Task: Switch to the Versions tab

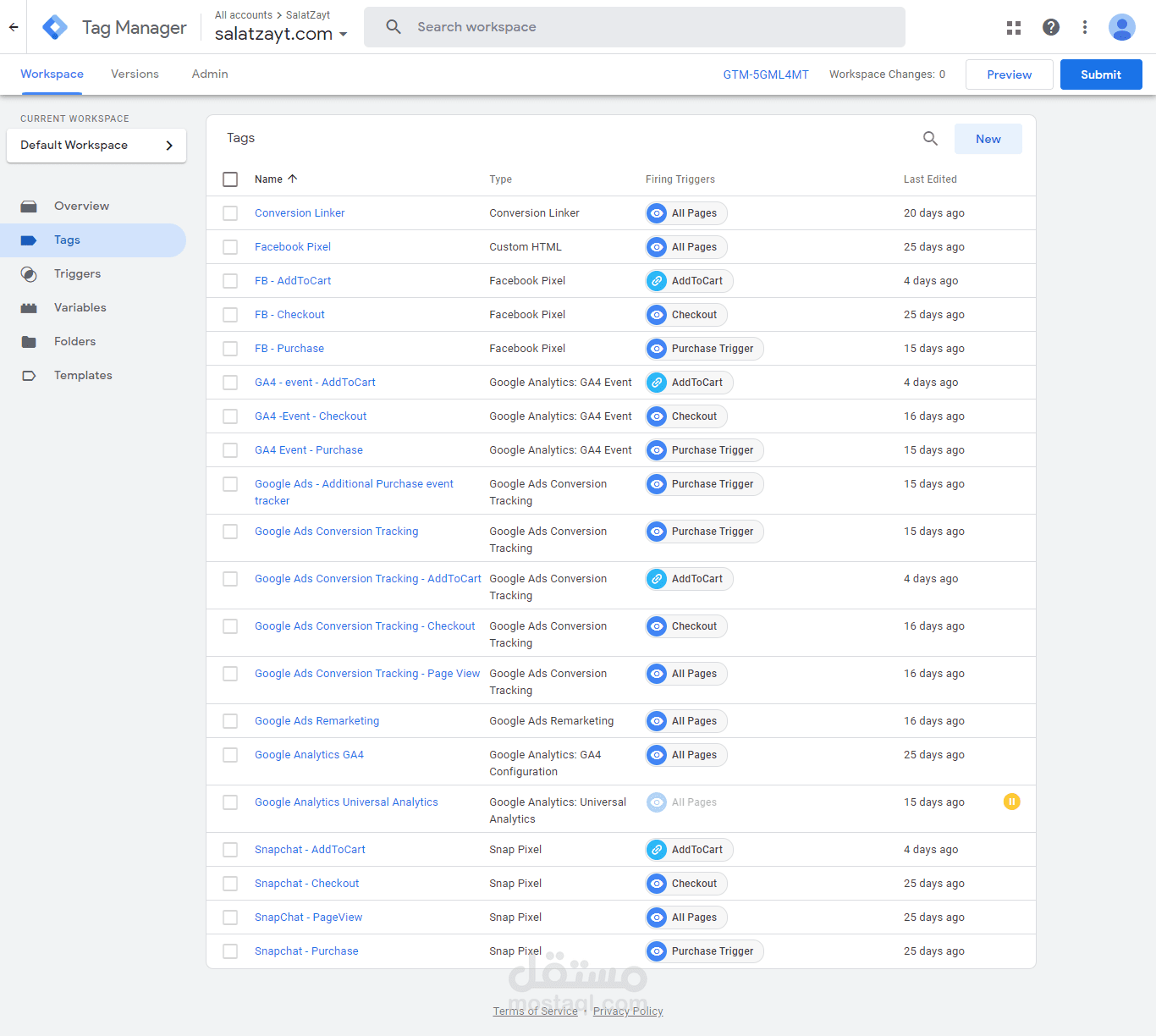Action: [135, 74]
